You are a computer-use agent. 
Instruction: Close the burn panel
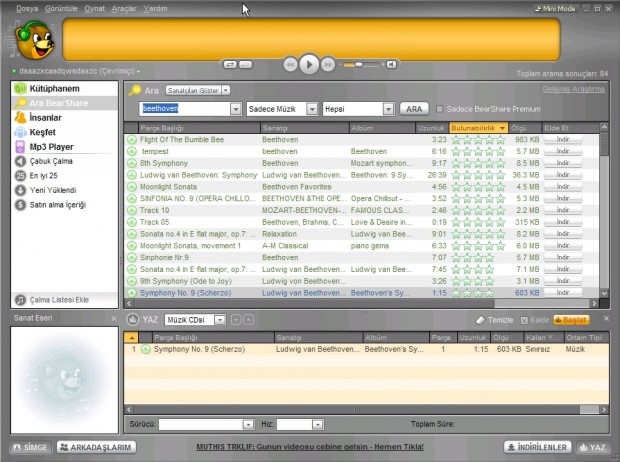(x=606, y=318)
